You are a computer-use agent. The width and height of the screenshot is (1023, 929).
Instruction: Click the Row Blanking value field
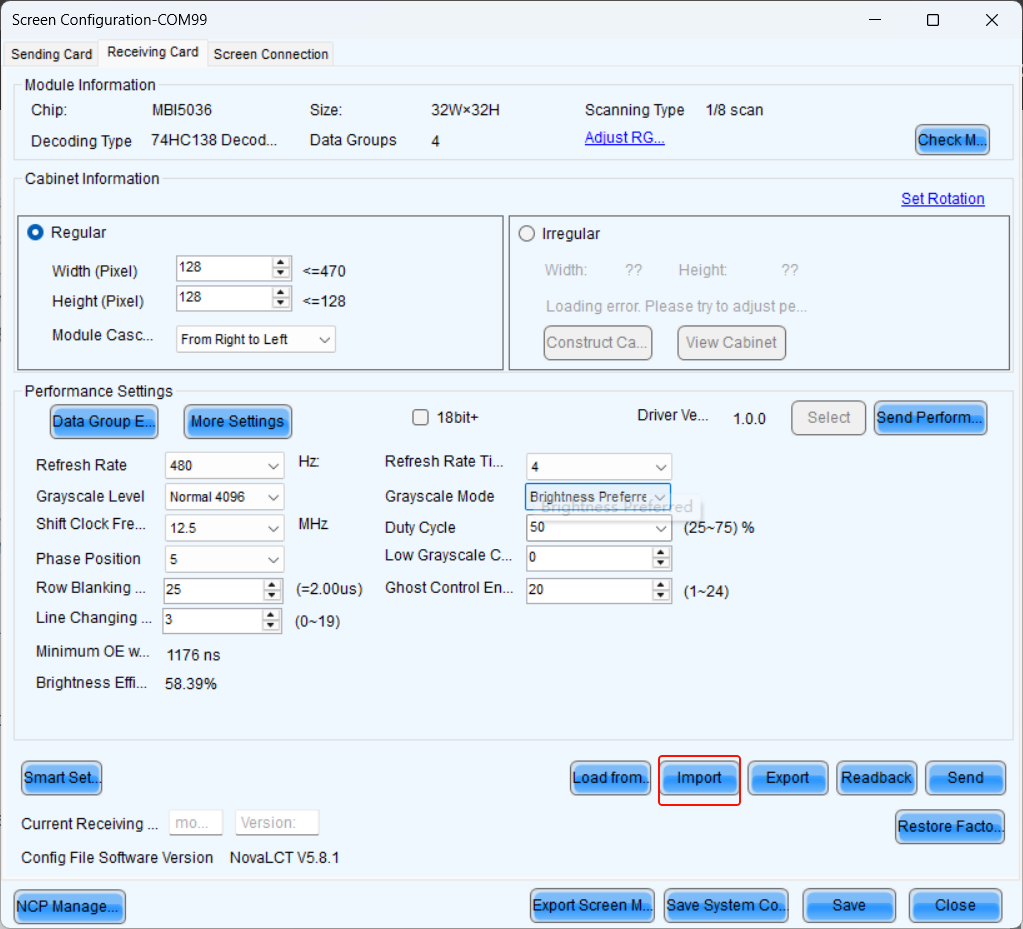click(x=211, y=590)
